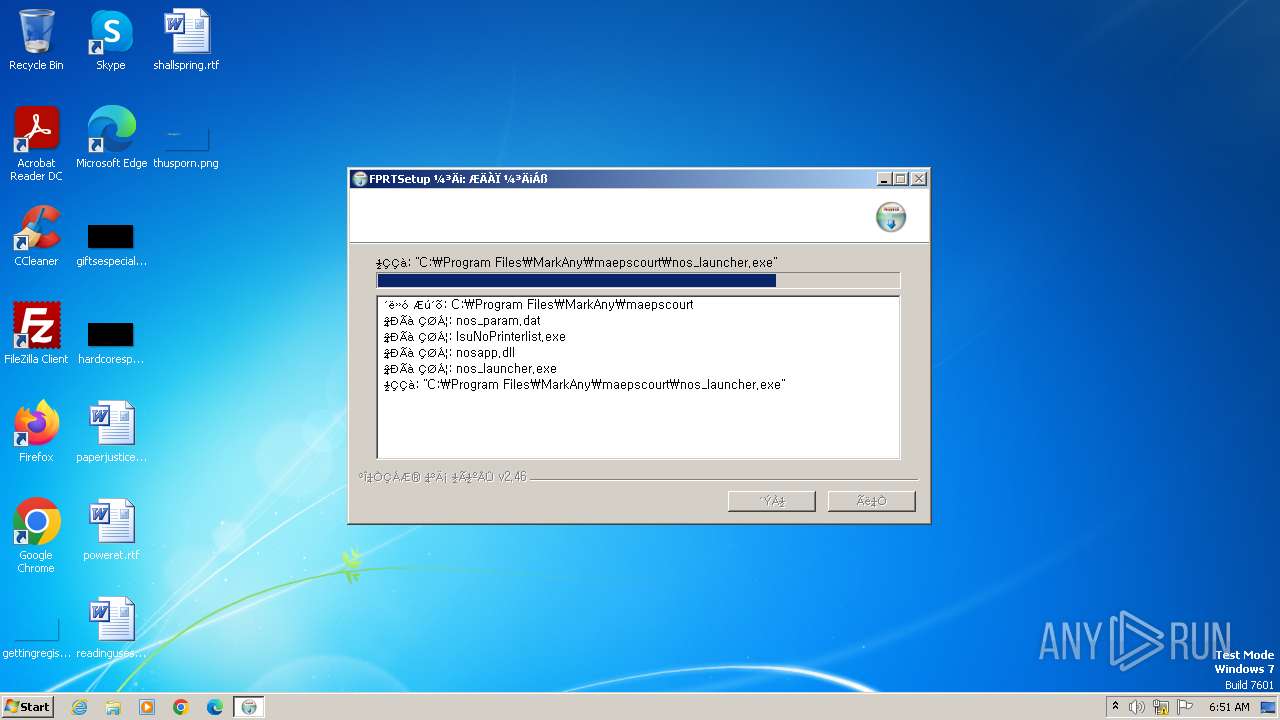Minimize the FPRTSetup window
Image resolution: width=1280 pixels, height=720 pixels.
(x=884, y=179)
